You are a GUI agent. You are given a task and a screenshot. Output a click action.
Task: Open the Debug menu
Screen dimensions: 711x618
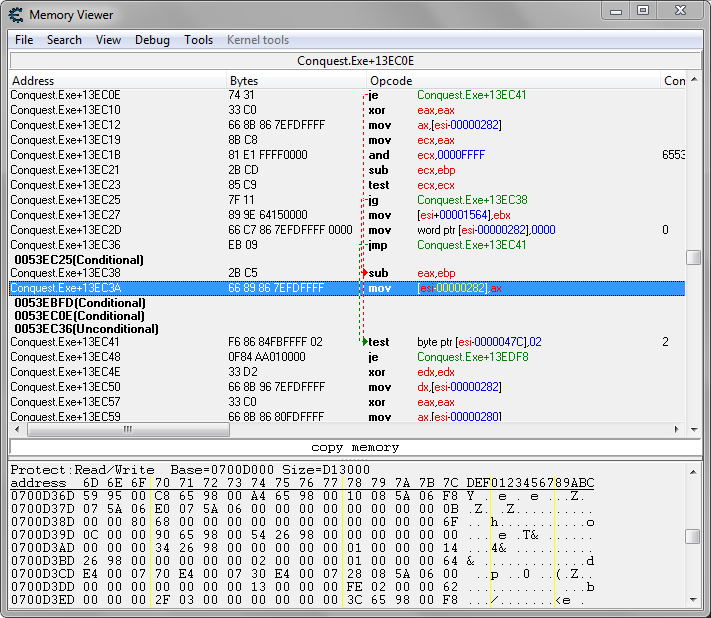152,40
